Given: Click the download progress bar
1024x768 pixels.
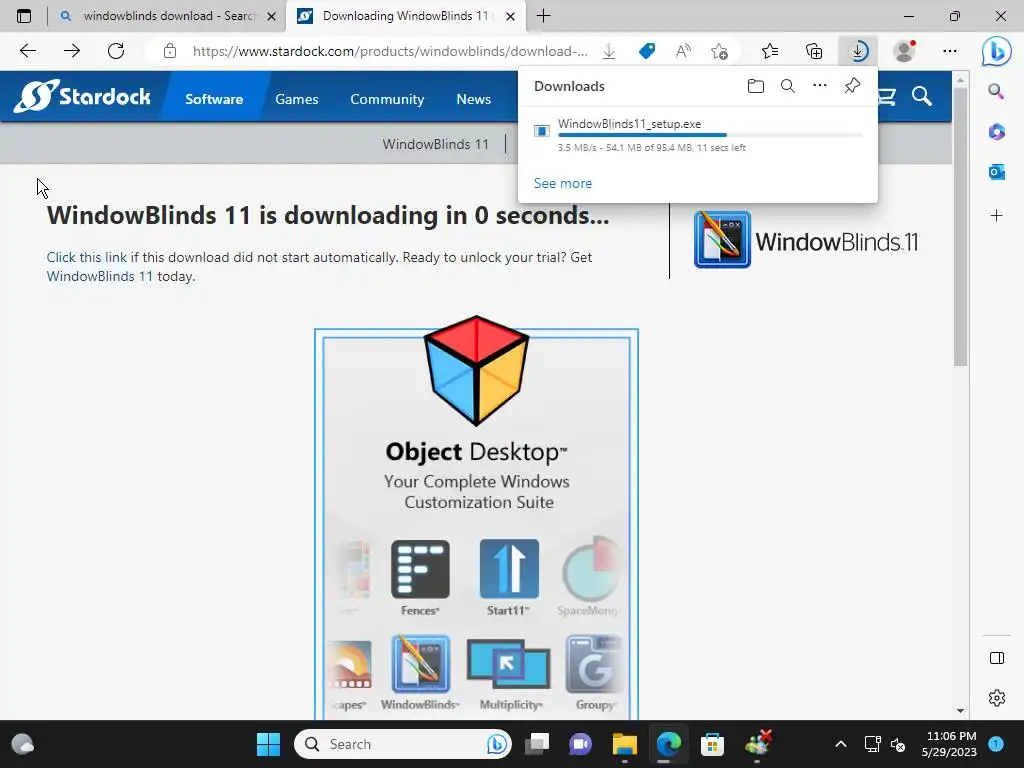Looking at the screenshot, I should click(710, 135).
